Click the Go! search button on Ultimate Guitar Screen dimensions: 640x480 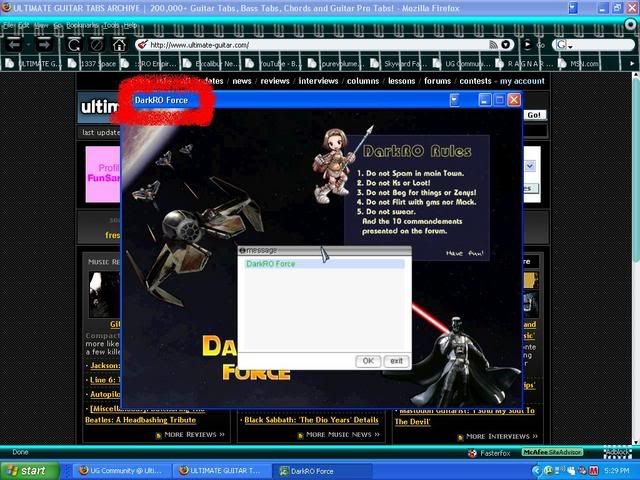point(534,115)
